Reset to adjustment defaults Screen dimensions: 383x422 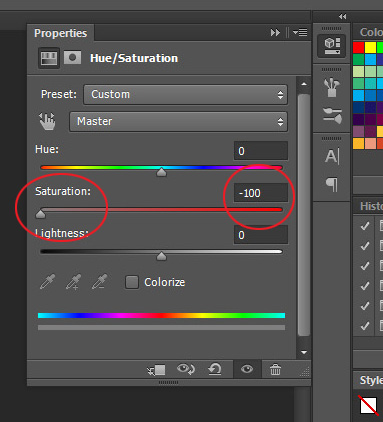(215, 369)
